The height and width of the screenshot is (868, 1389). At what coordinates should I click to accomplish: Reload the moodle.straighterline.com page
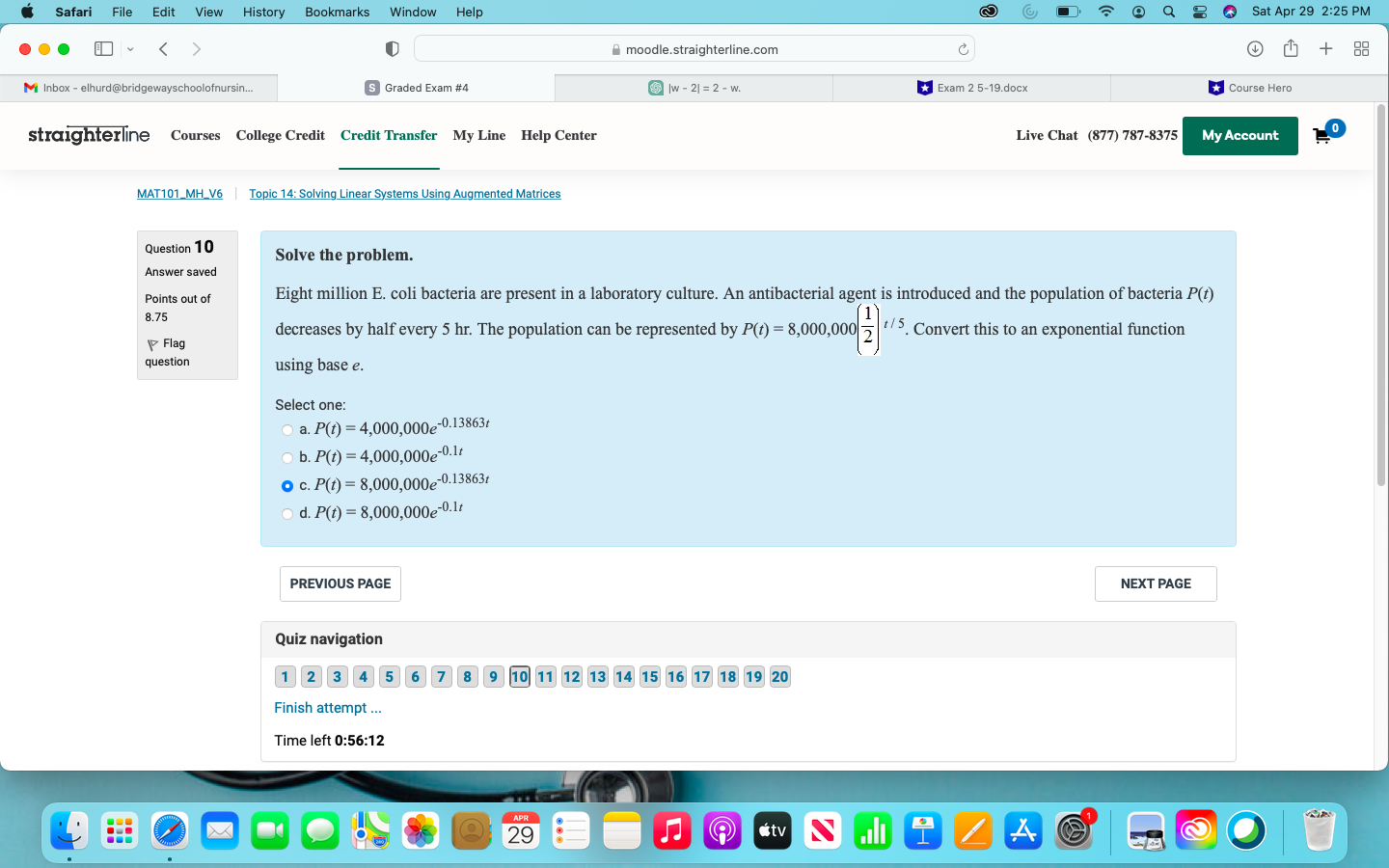click(962, 48)
